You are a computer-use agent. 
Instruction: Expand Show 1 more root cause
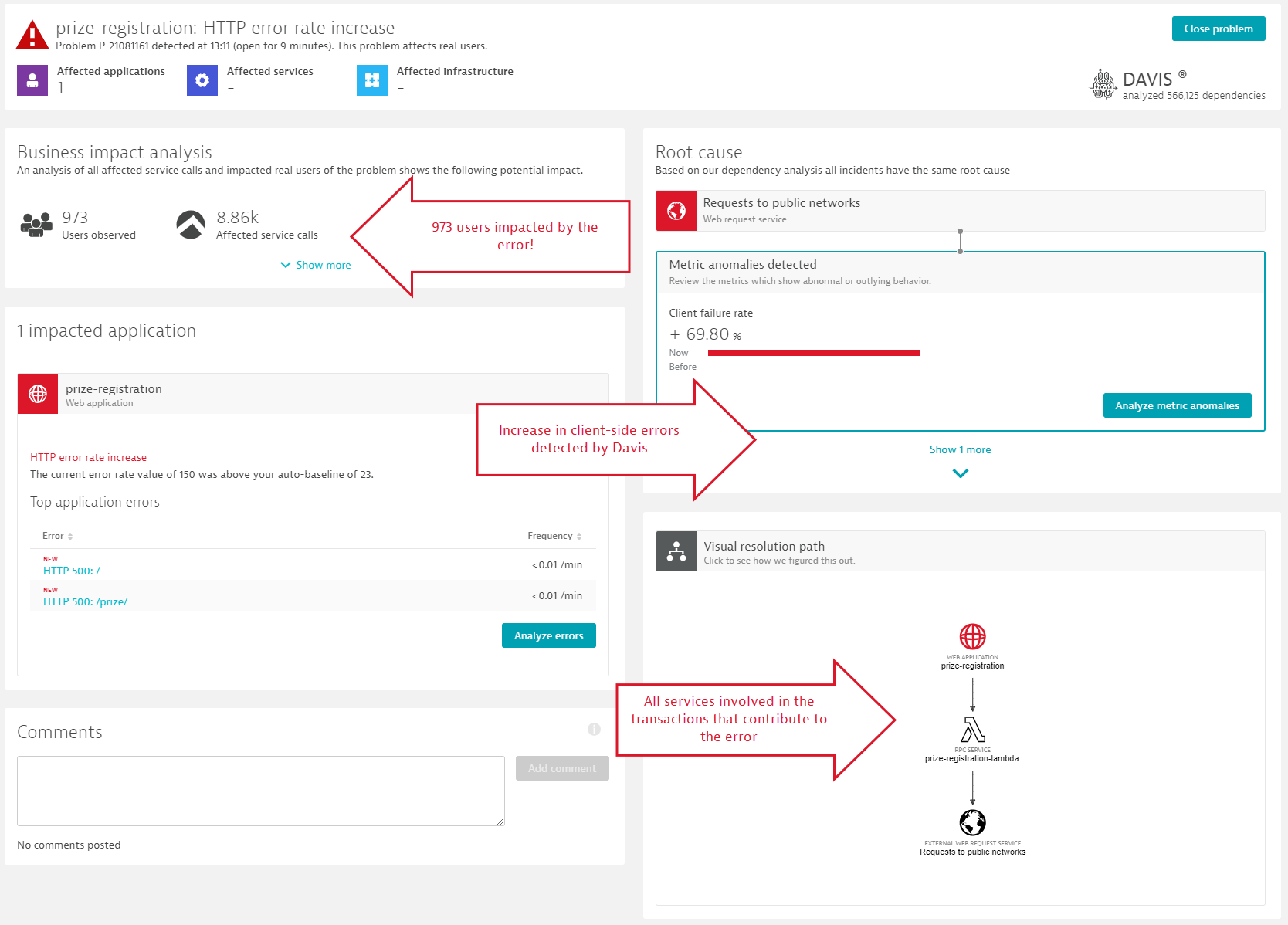pos(960,449)
